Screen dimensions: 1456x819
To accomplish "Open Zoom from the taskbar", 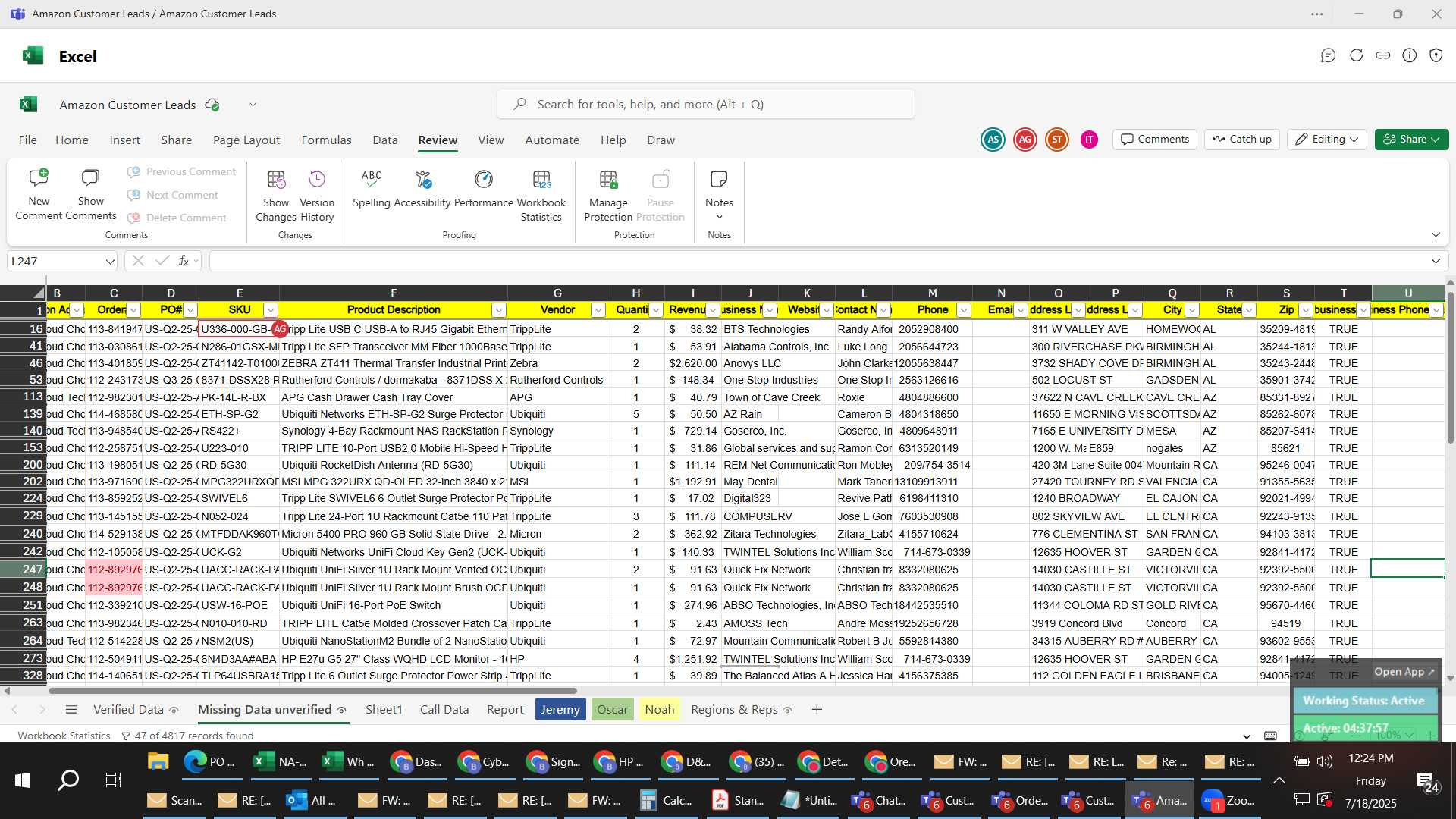I will [1228, 800].
